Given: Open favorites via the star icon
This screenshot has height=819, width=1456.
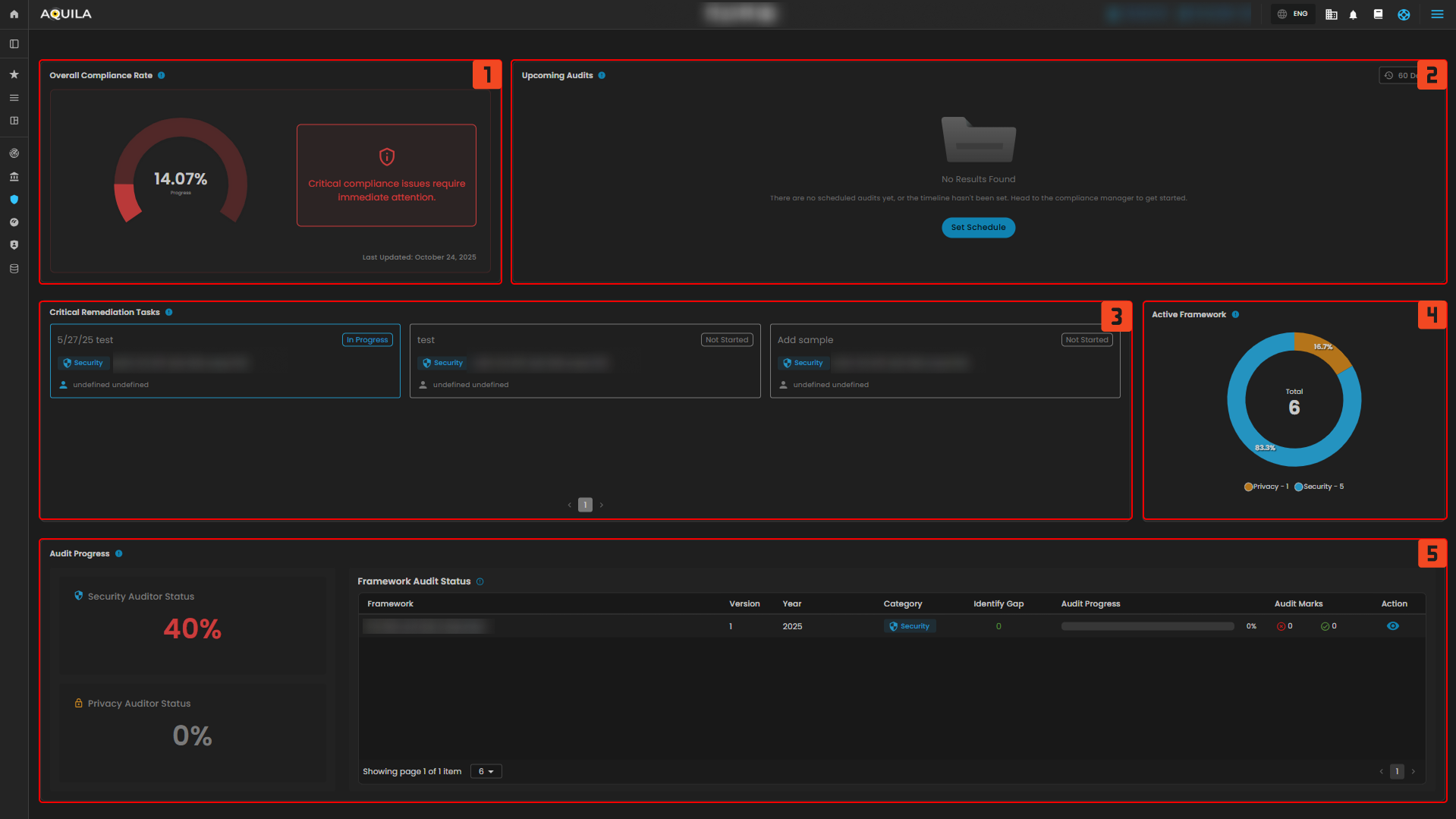Looking at the screenshot, I should pyautogui.click(x=14, y=74).
